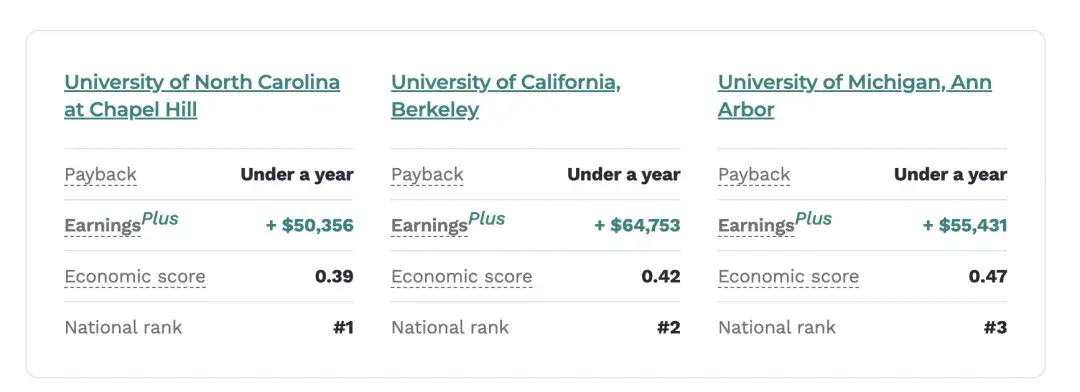Open University of California, Berkeley link

pos(506,96)
